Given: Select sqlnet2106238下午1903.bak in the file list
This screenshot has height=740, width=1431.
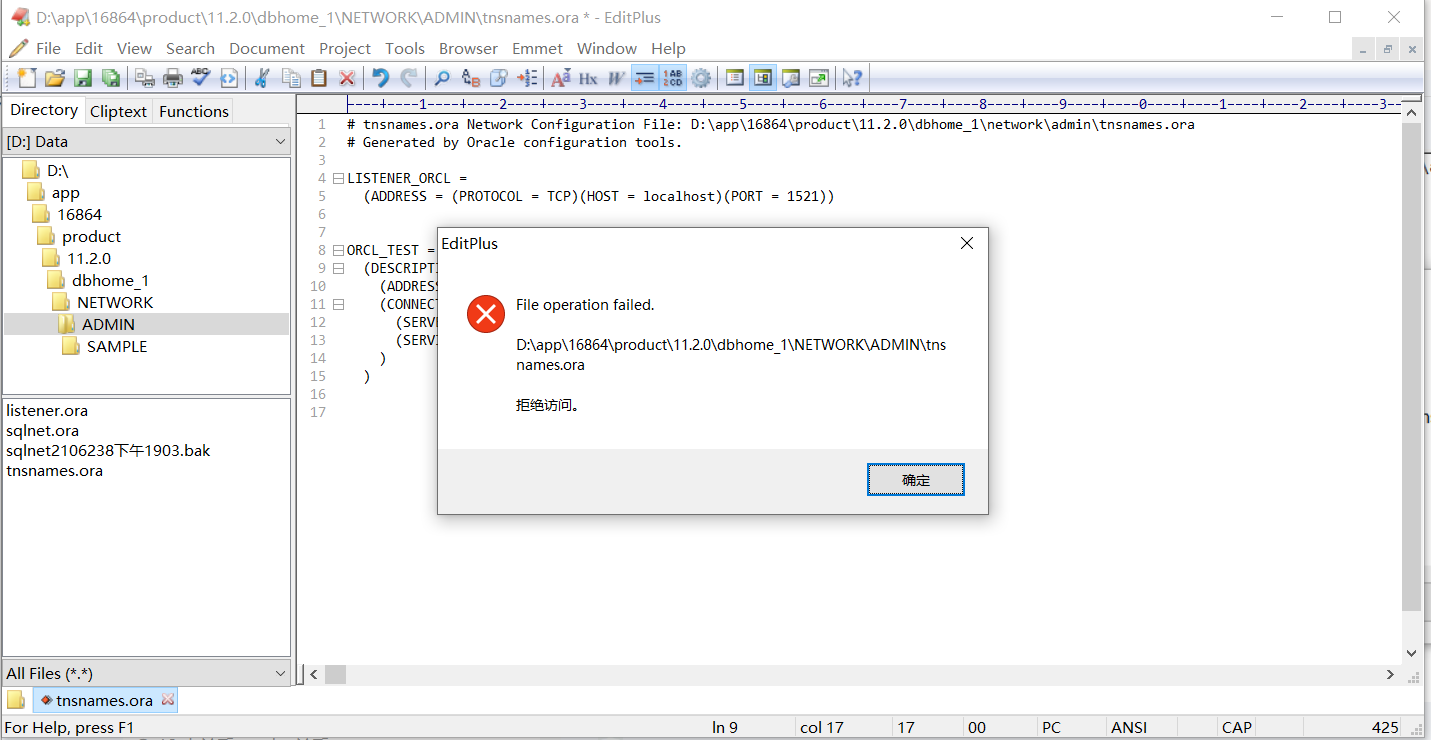Looking at the screenshot, I should (x=108, y=450).
